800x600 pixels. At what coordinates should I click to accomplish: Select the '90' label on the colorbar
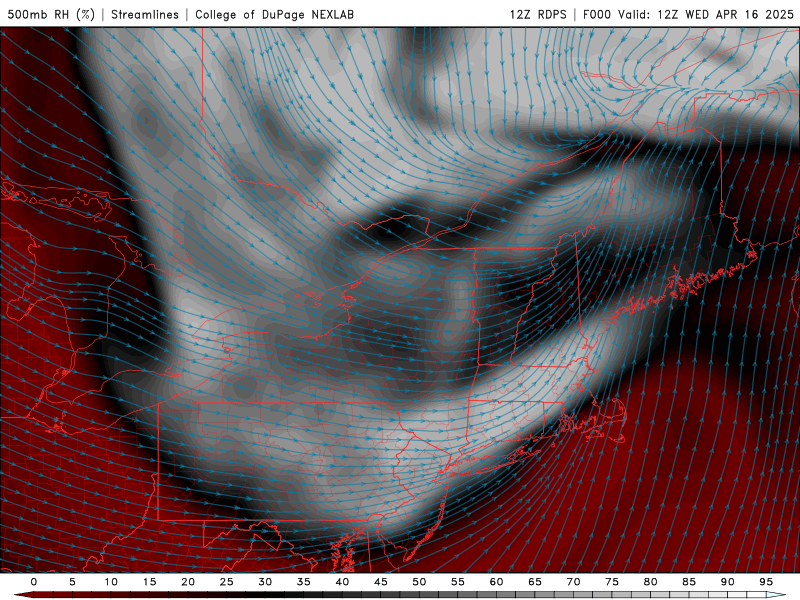(728, 582)
